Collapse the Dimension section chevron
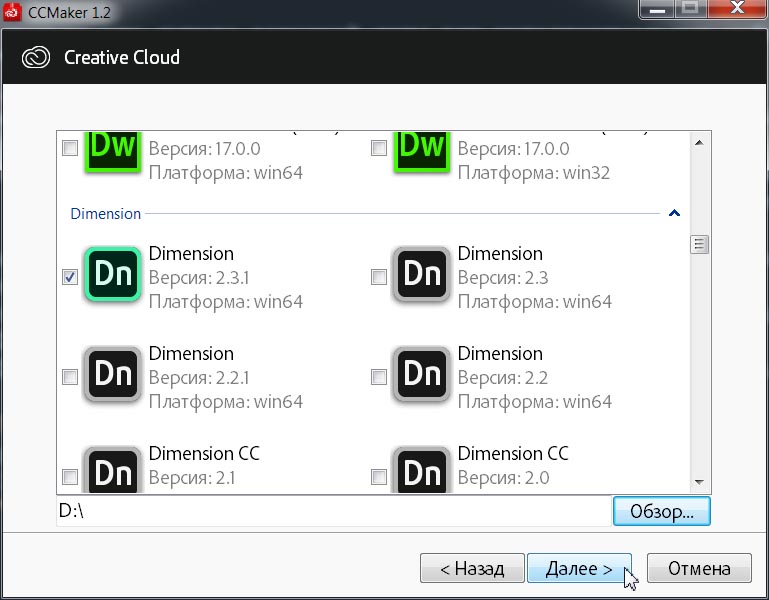This screenshot has height=600, width=769. point(674,213)
